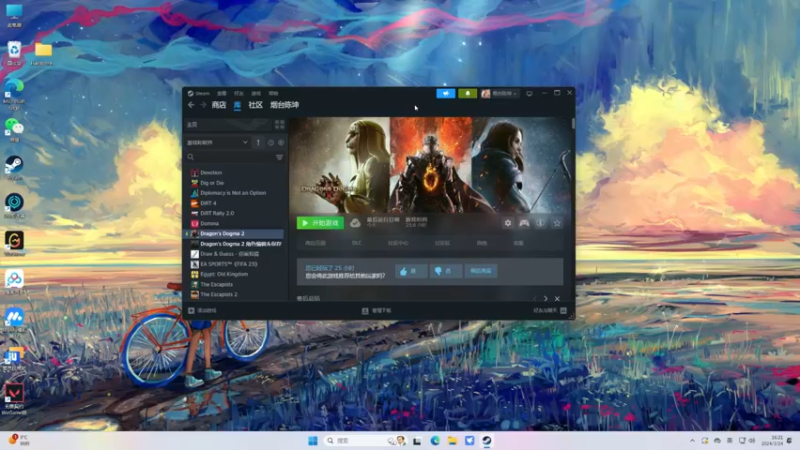Switch to the Store (商店) tab
The width and height of the screenshot is (800, 450).
219,105
